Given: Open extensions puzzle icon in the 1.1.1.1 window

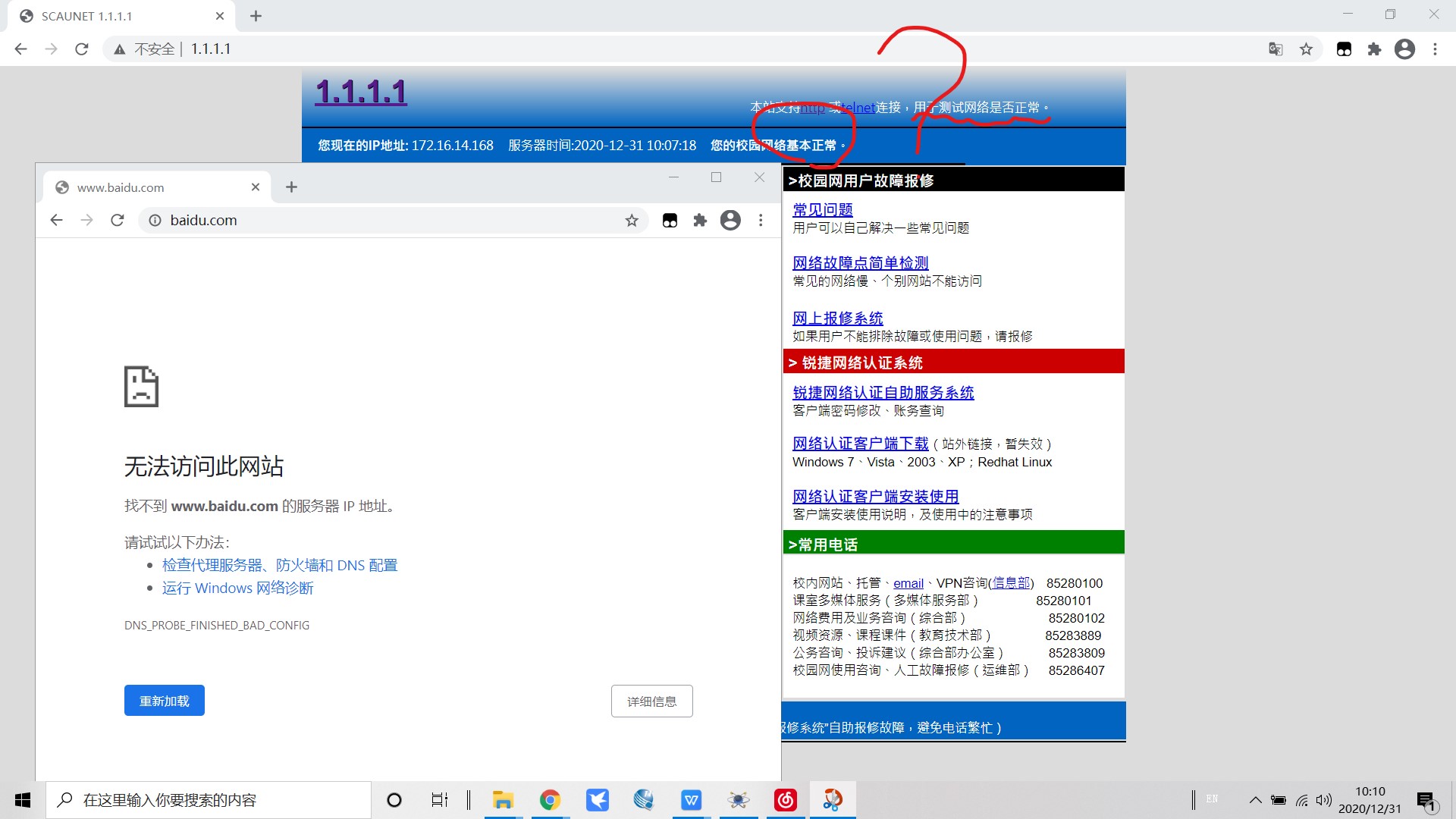Looking at the screenshot, I should click(x=1374, y=49).
